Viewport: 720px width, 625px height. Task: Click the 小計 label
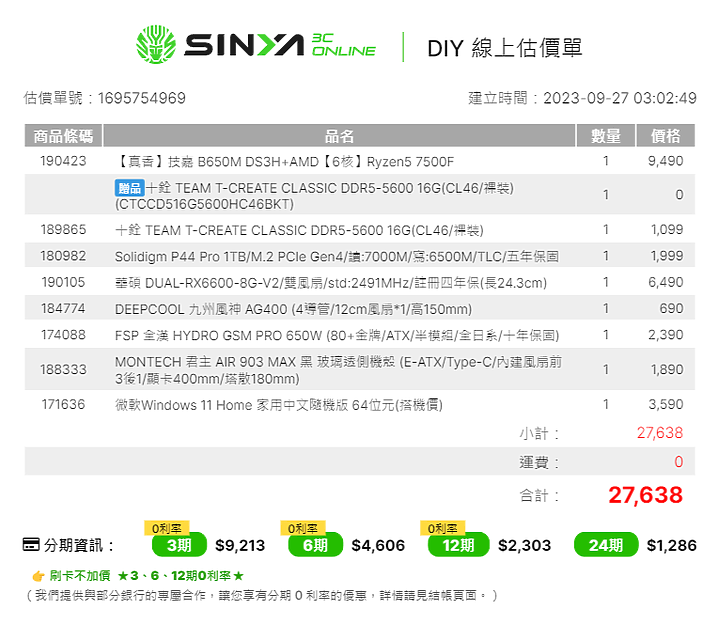(x=539, y=433)
